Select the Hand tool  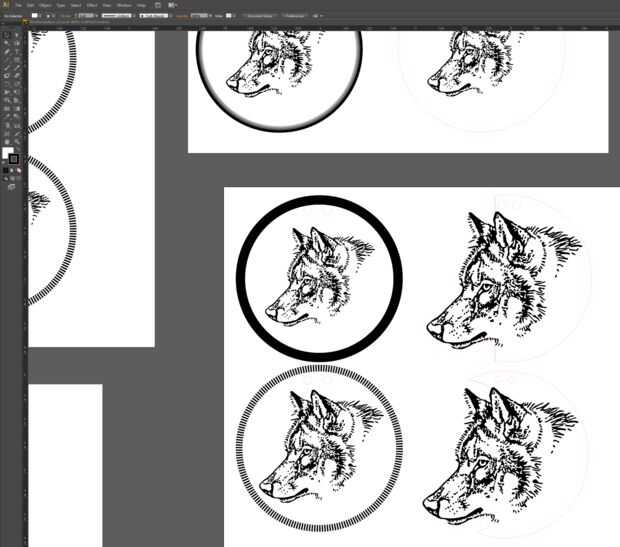coord(6,142)
